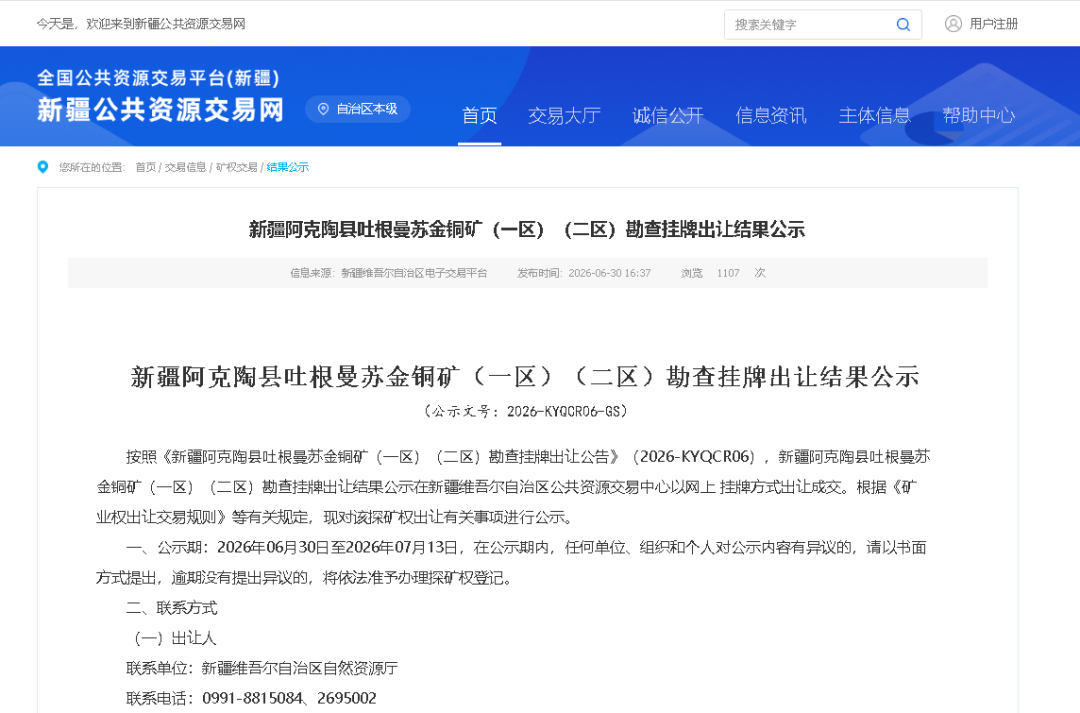Open the 主体信息 nav tab
The width and height of the screenshot is (1080, 713).
click(875, 116)
